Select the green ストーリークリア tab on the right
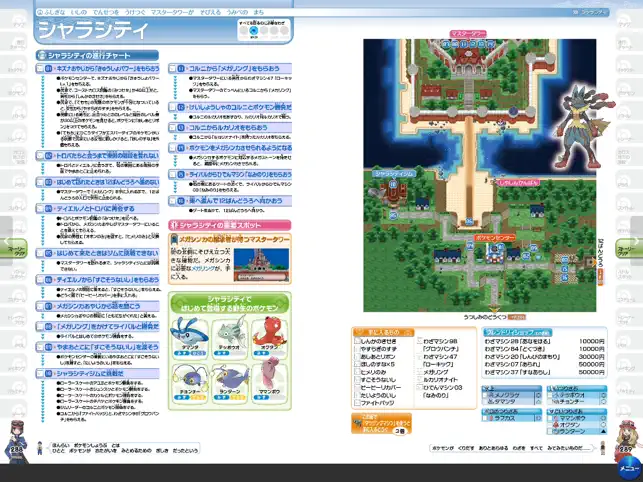The image size is (643, 482). click(629, 249)
